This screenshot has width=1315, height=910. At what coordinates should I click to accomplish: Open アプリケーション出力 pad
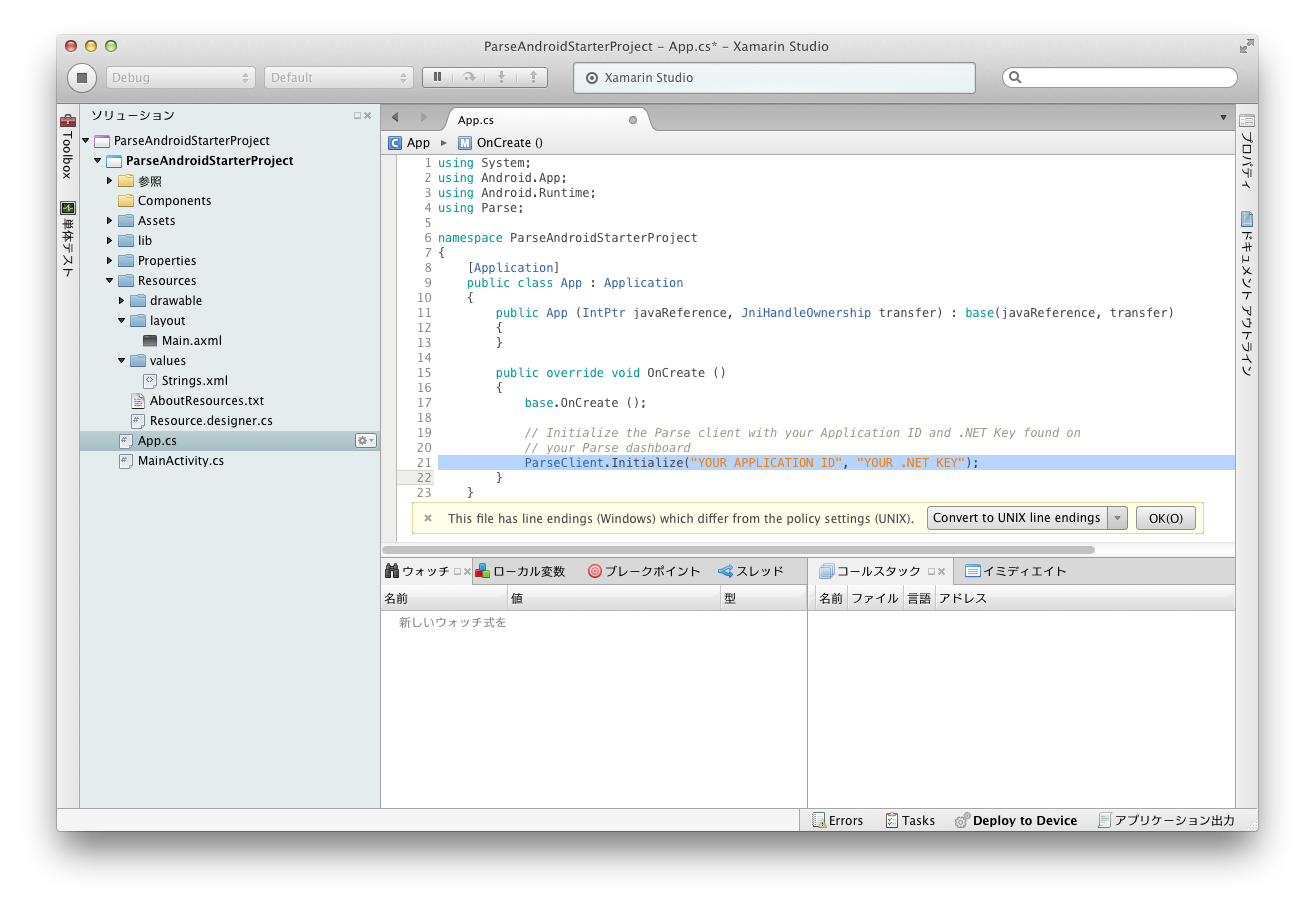[1166, 820]
